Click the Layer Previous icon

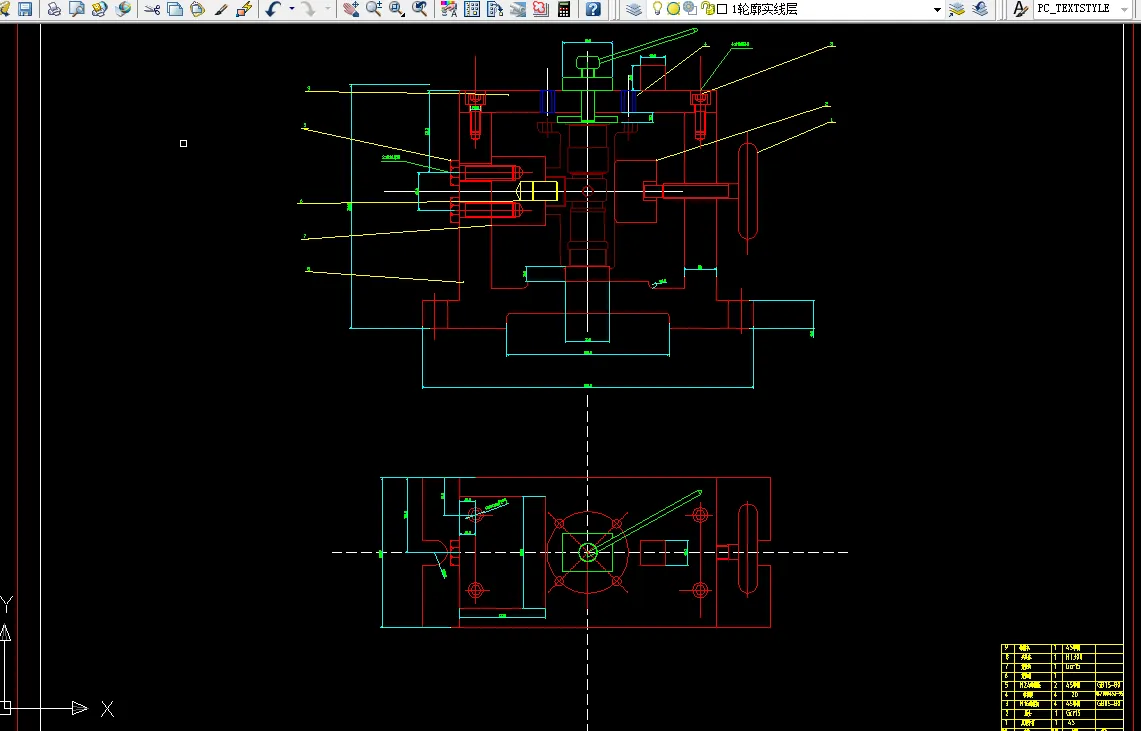point(980,9)
